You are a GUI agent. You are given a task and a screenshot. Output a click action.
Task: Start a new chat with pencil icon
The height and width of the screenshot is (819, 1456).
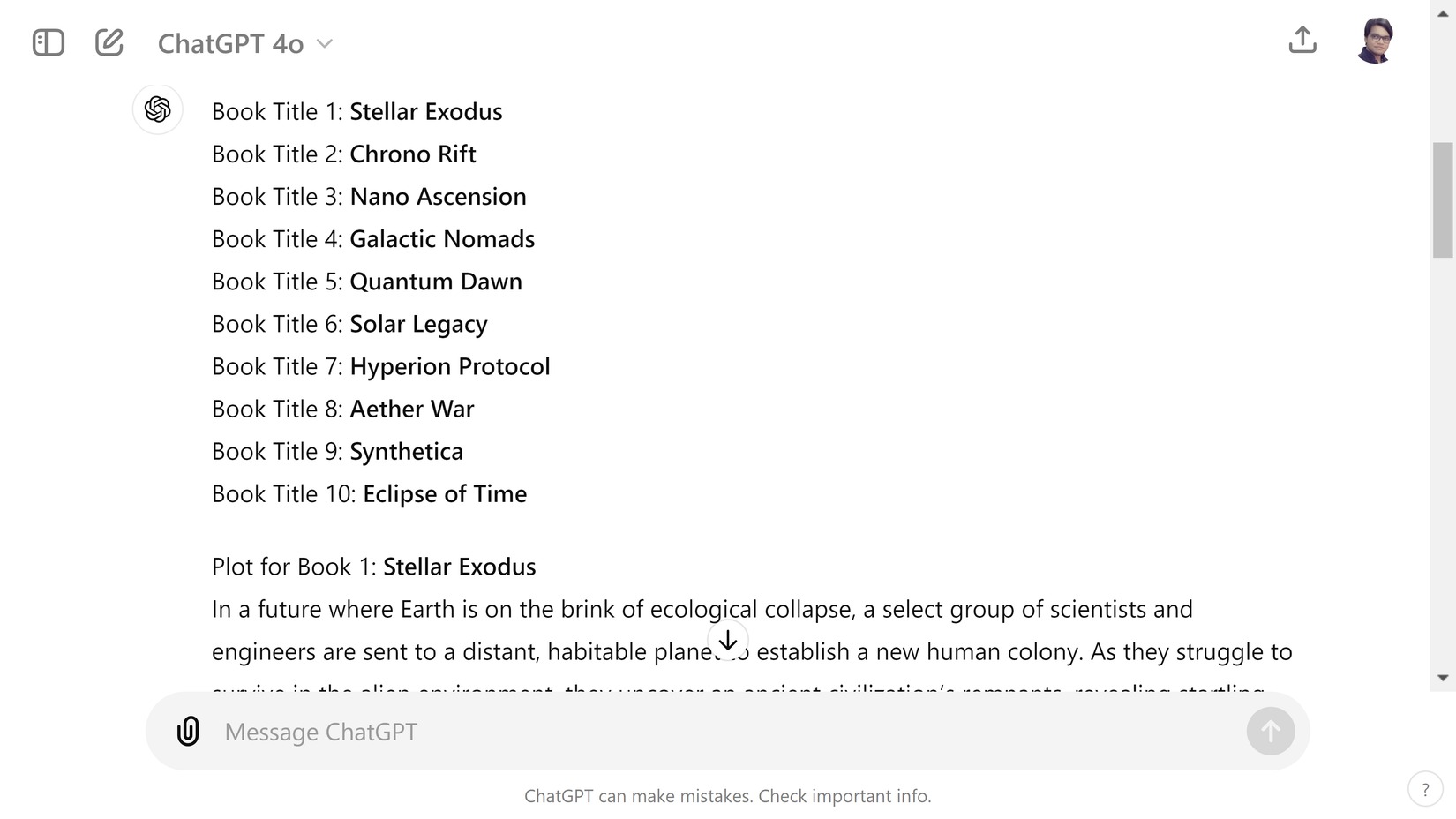pyautogui.click(x=109, y=42)
